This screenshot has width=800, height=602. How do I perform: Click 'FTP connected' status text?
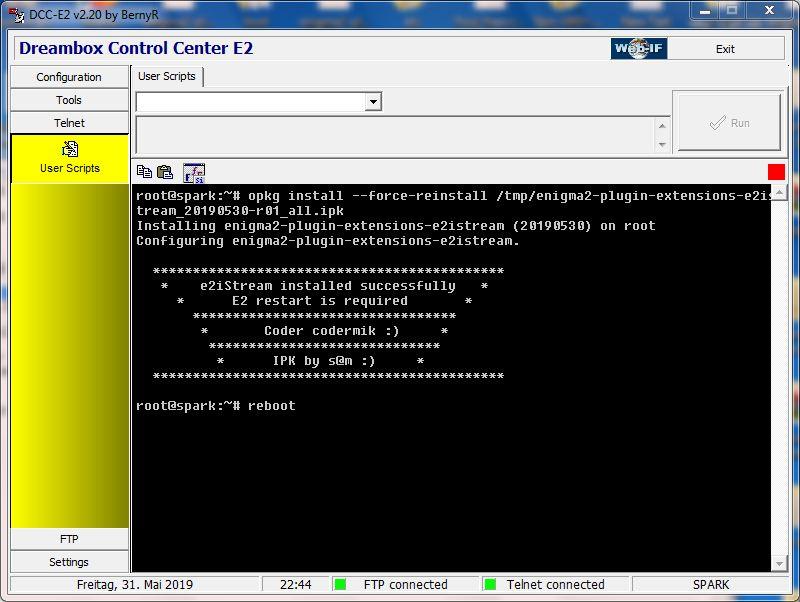coord(406,585)
